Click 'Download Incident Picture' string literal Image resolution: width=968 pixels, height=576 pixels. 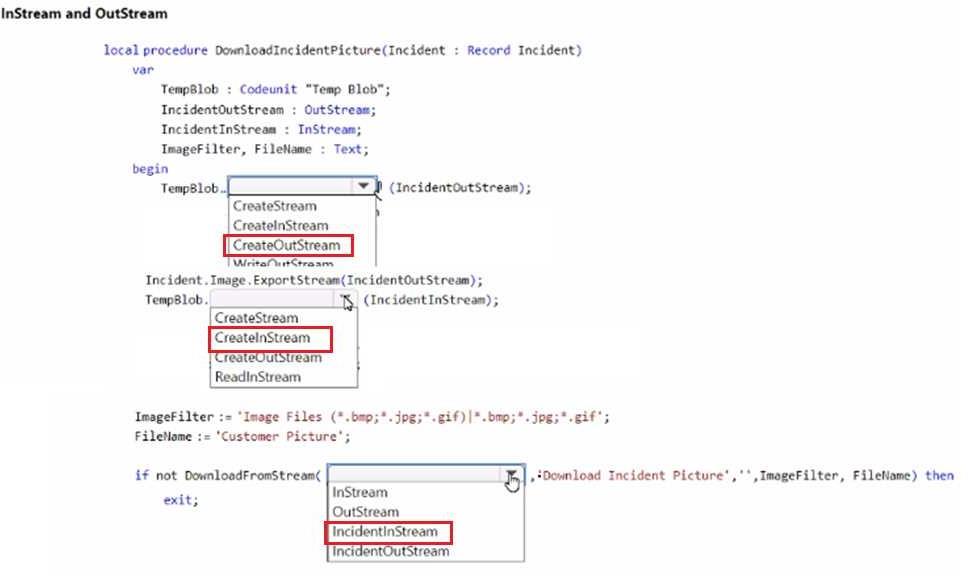coord(633,475)
